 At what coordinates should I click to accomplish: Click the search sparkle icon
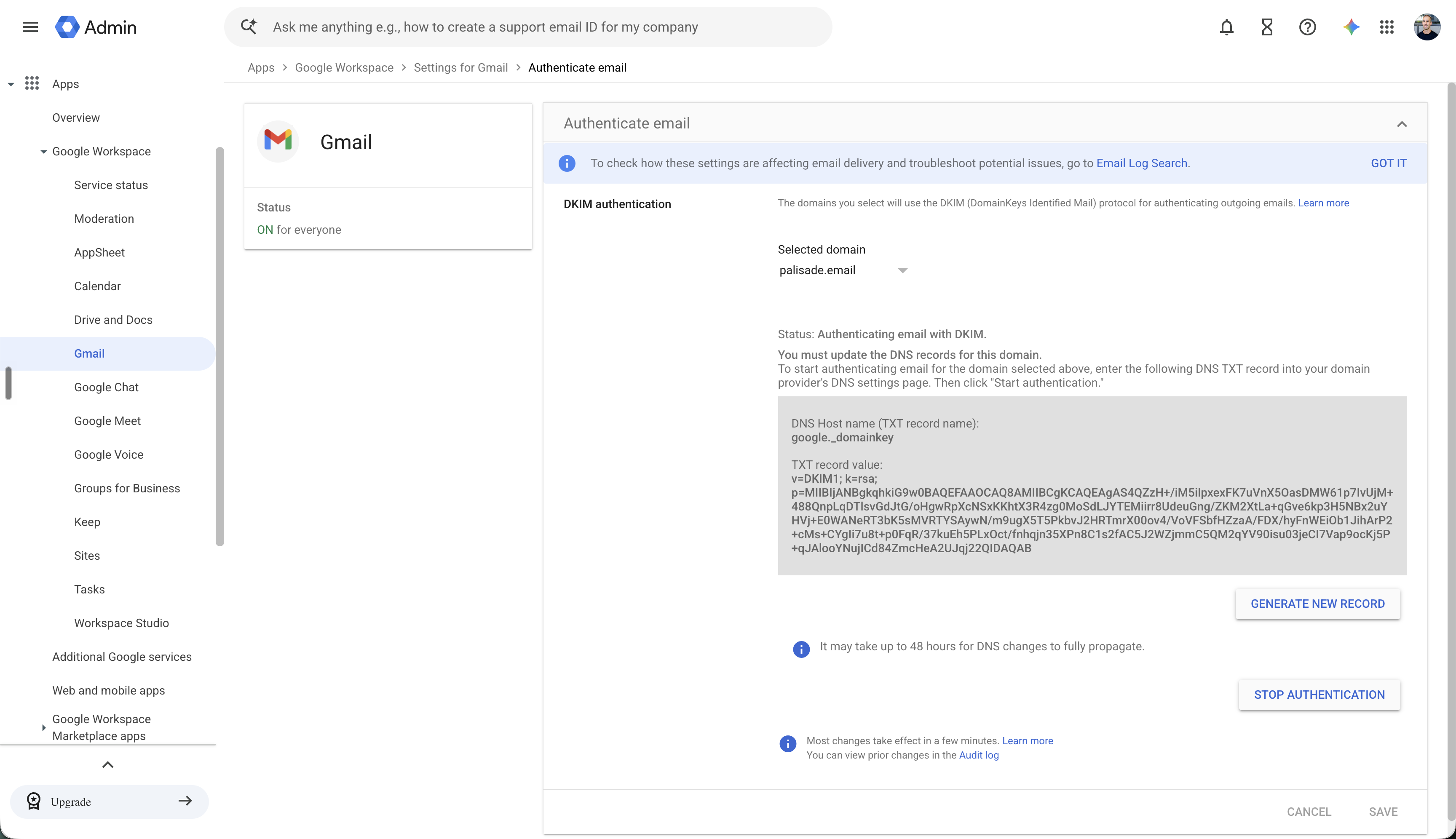249,27
